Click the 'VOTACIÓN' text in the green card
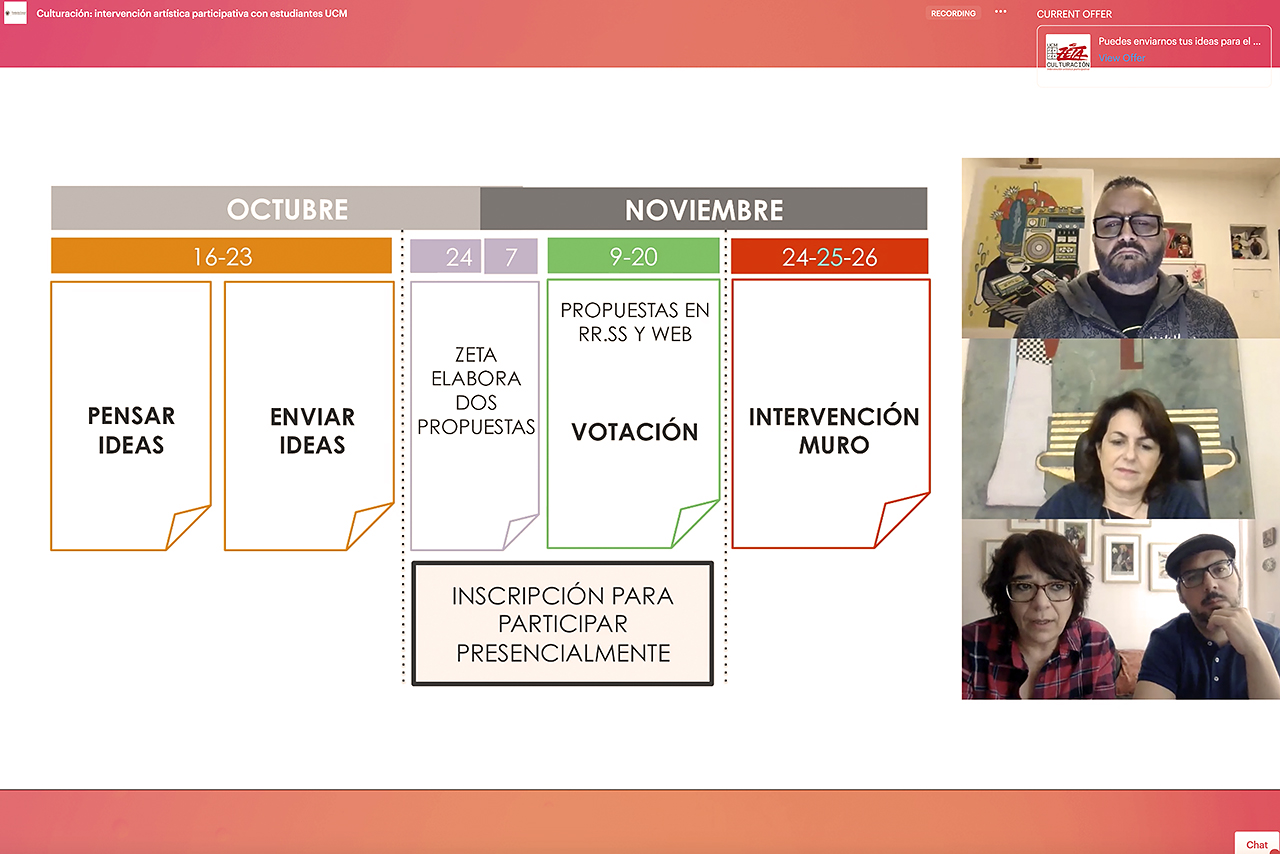The width and height of the screenshot is (1280, 854). [634, 432]
